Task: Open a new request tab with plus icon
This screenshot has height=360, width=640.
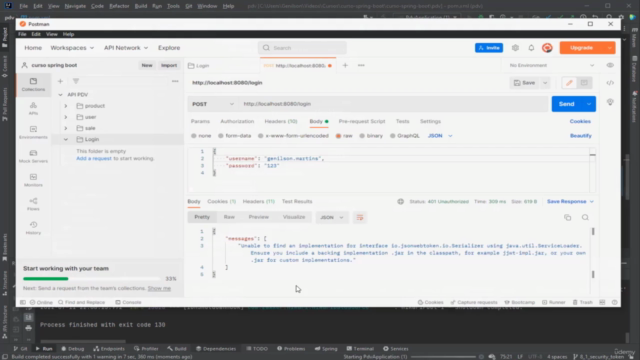Action: (x=345, y=65)
